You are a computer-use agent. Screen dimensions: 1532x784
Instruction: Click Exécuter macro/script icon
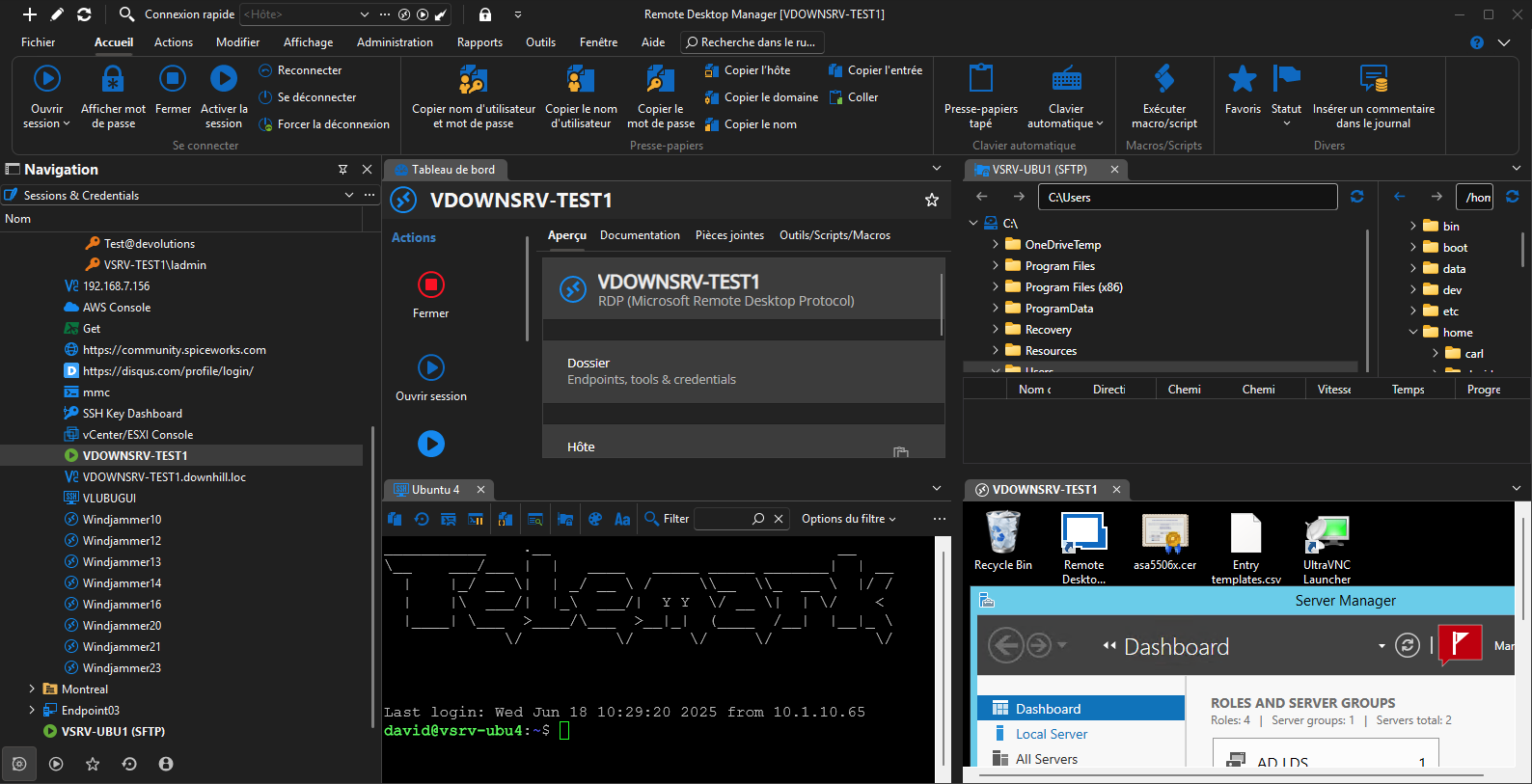[x=1164, y=78]
